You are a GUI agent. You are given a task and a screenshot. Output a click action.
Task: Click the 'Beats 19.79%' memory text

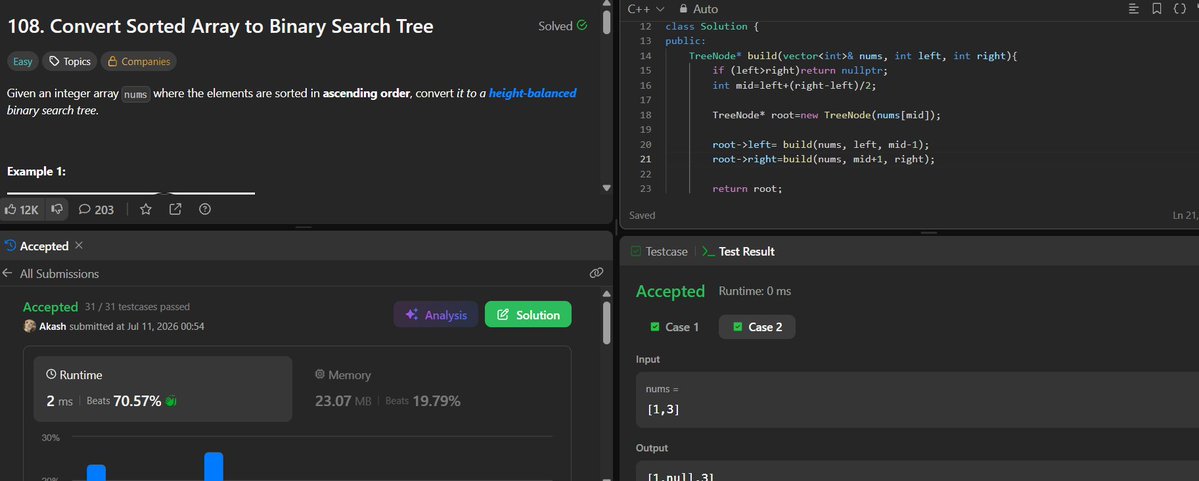[422, 401]
